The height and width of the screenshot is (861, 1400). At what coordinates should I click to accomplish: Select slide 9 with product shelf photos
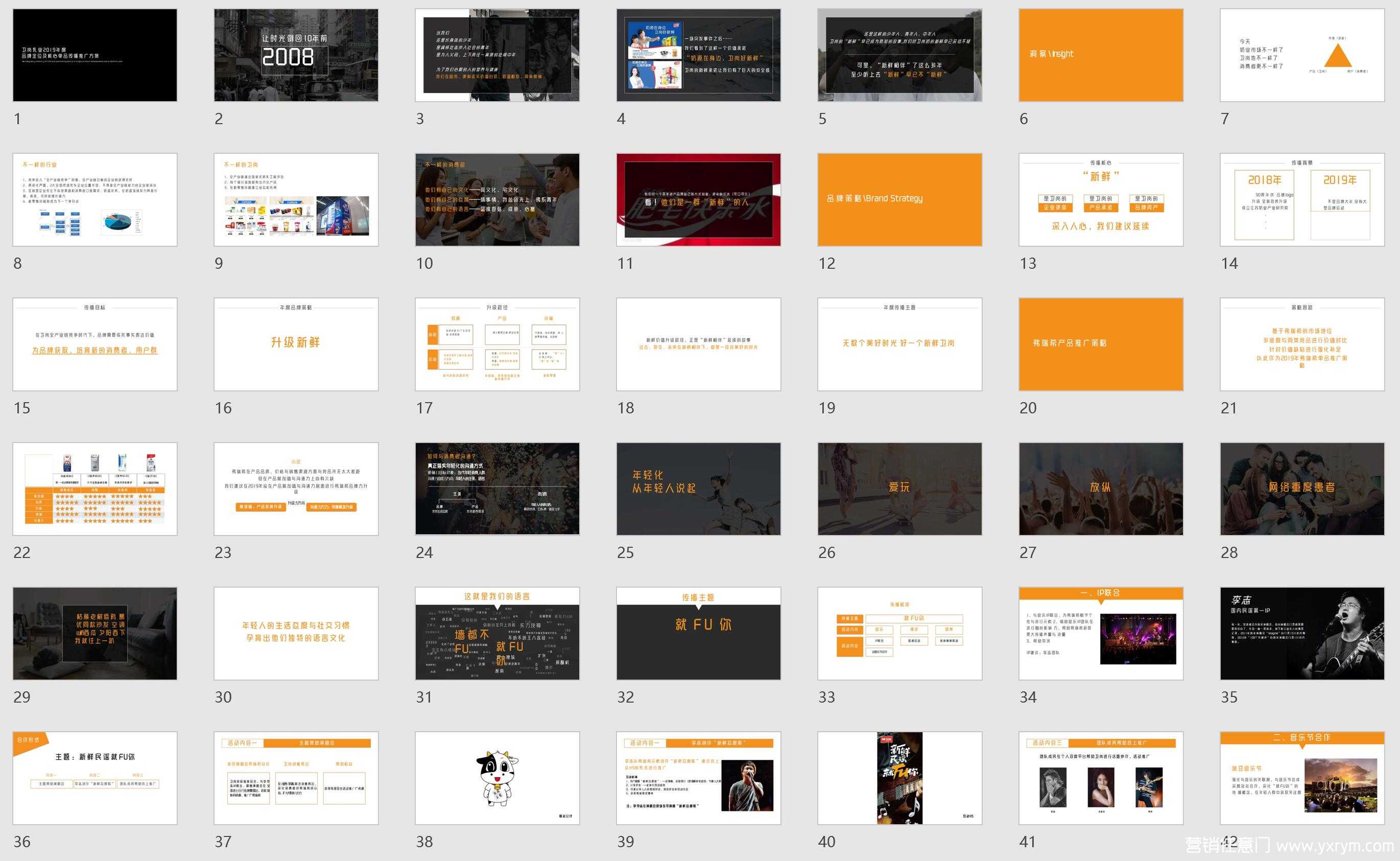pos(296,200)
